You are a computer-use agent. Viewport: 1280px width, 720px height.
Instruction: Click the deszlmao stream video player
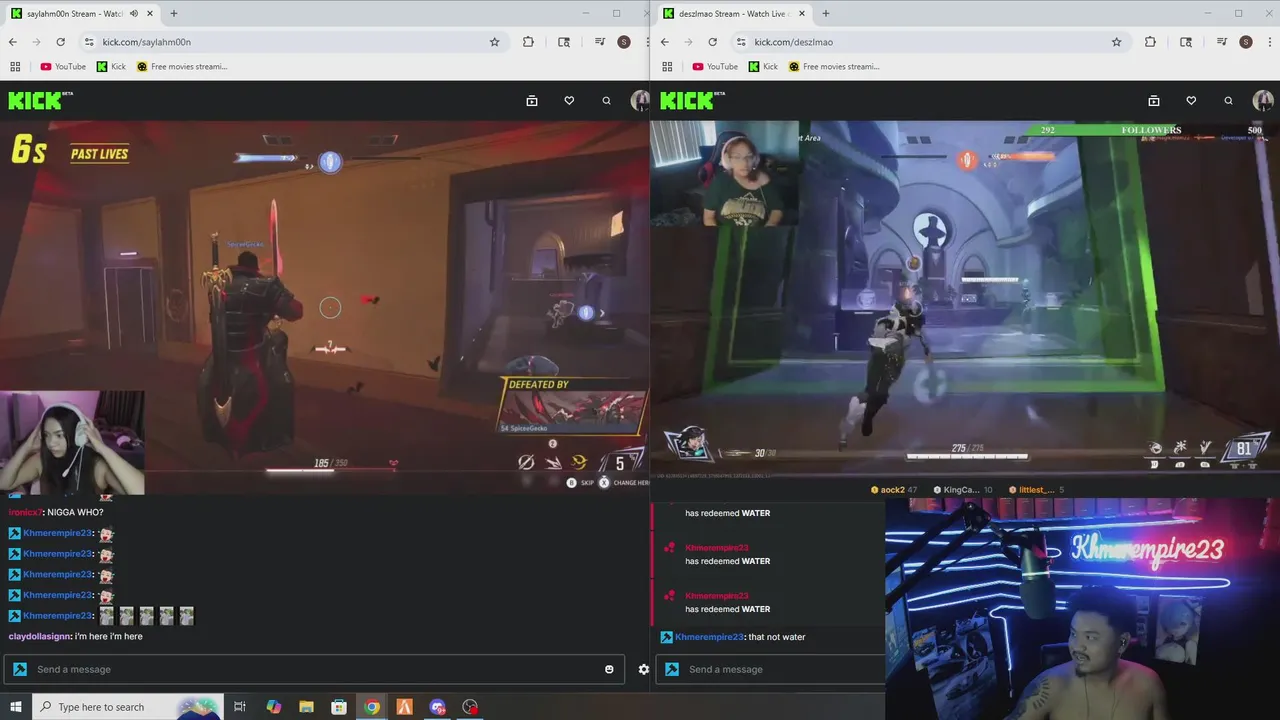[965, 301]
